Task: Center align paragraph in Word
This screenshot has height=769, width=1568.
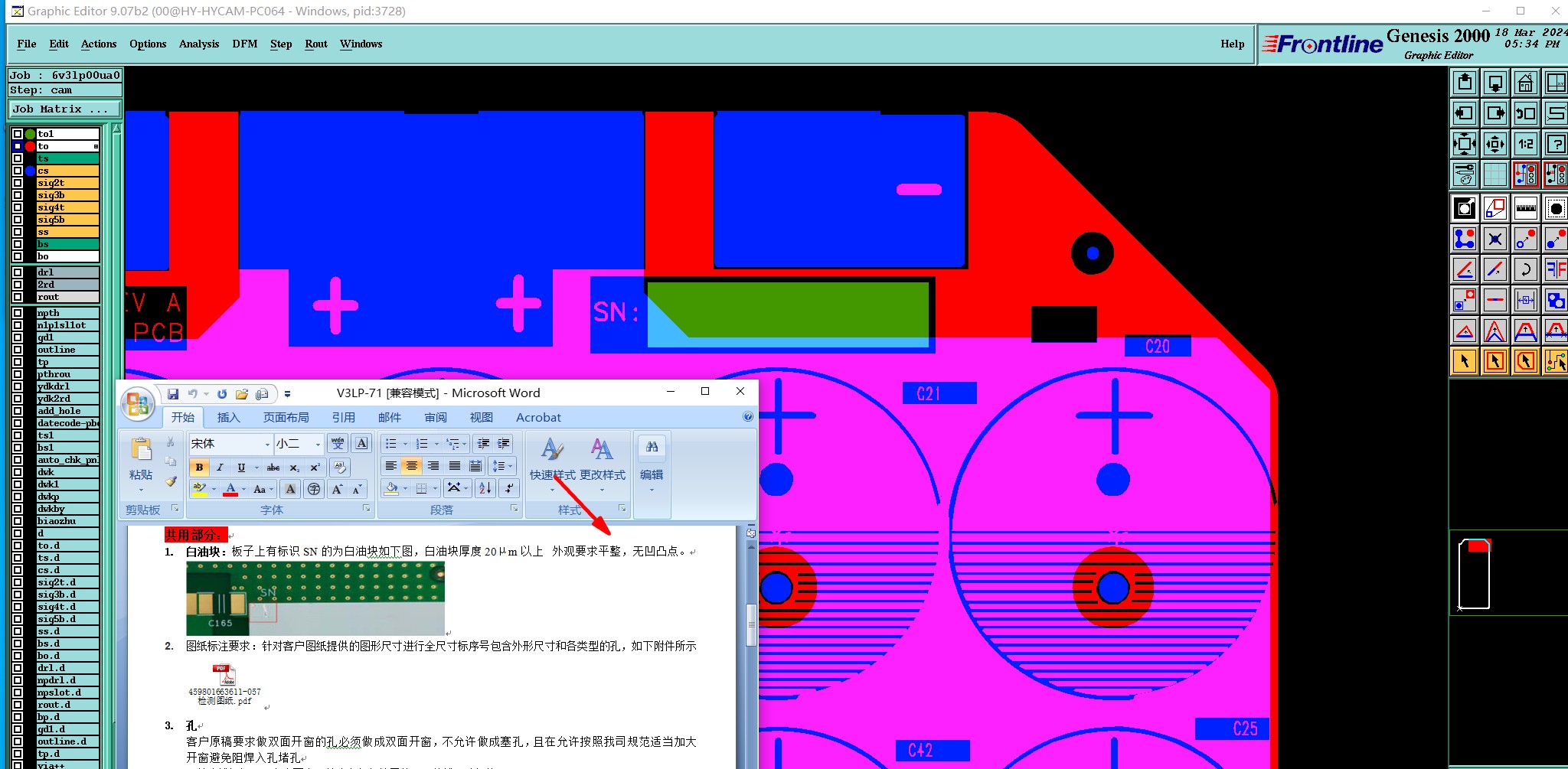Action: 412,466
